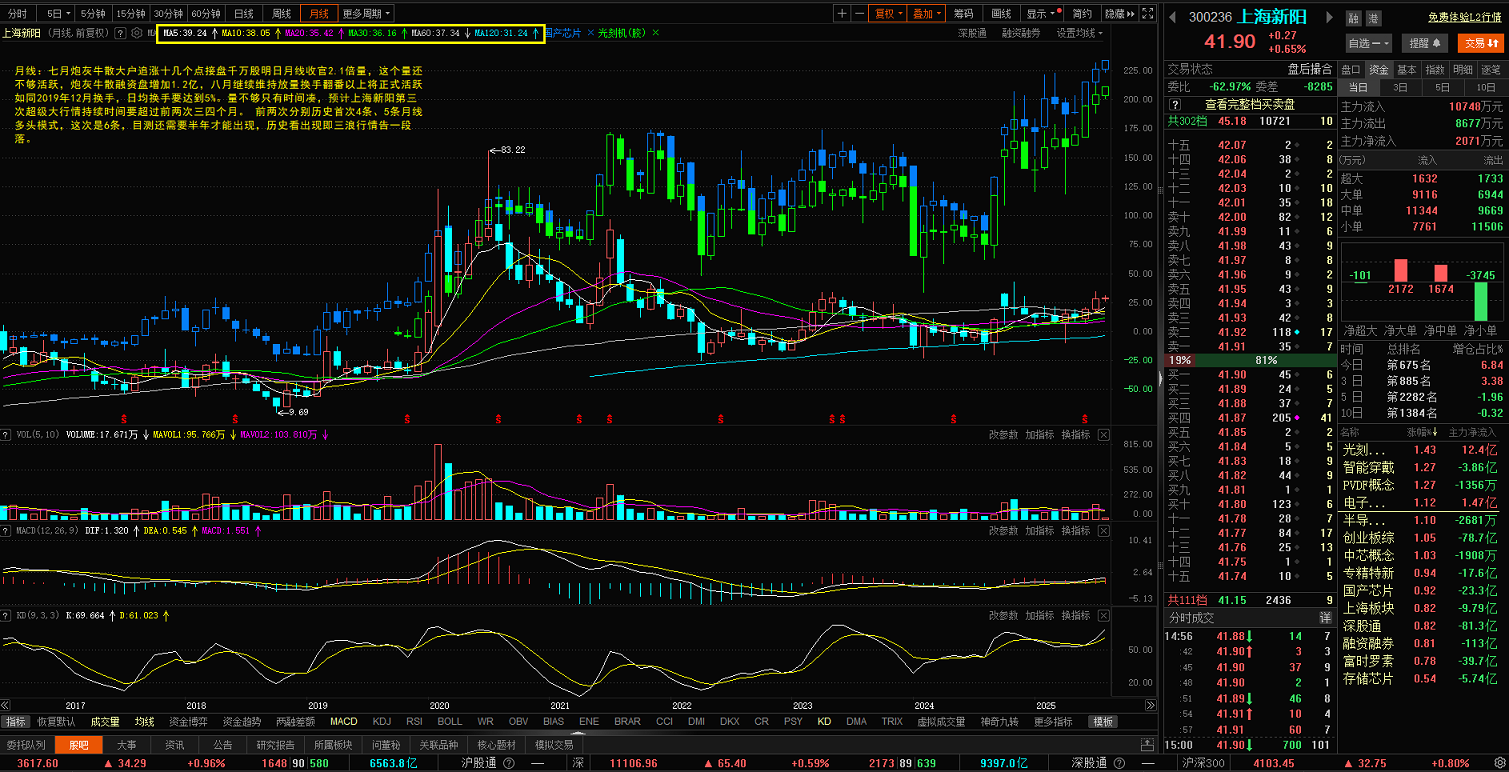Remove the 国产芯片 overlay with X
The width and height of the screenshot is (1509, 772).
(x=590, y=33)
